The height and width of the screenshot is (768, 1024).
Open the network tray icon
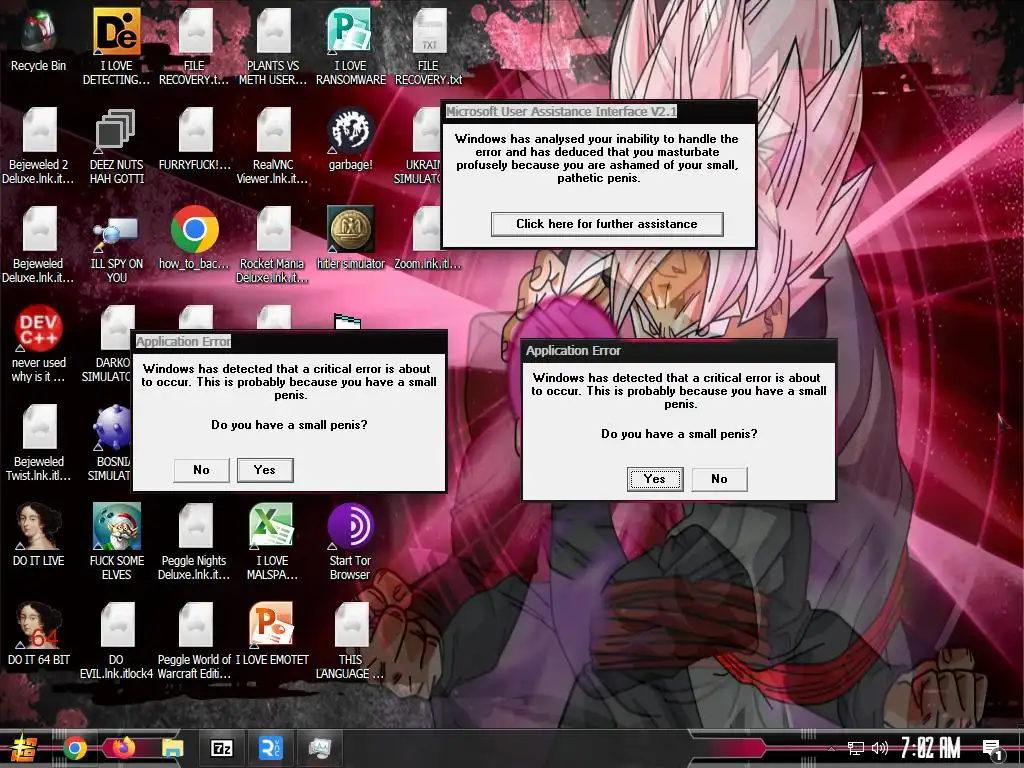(x=856, y=748)
